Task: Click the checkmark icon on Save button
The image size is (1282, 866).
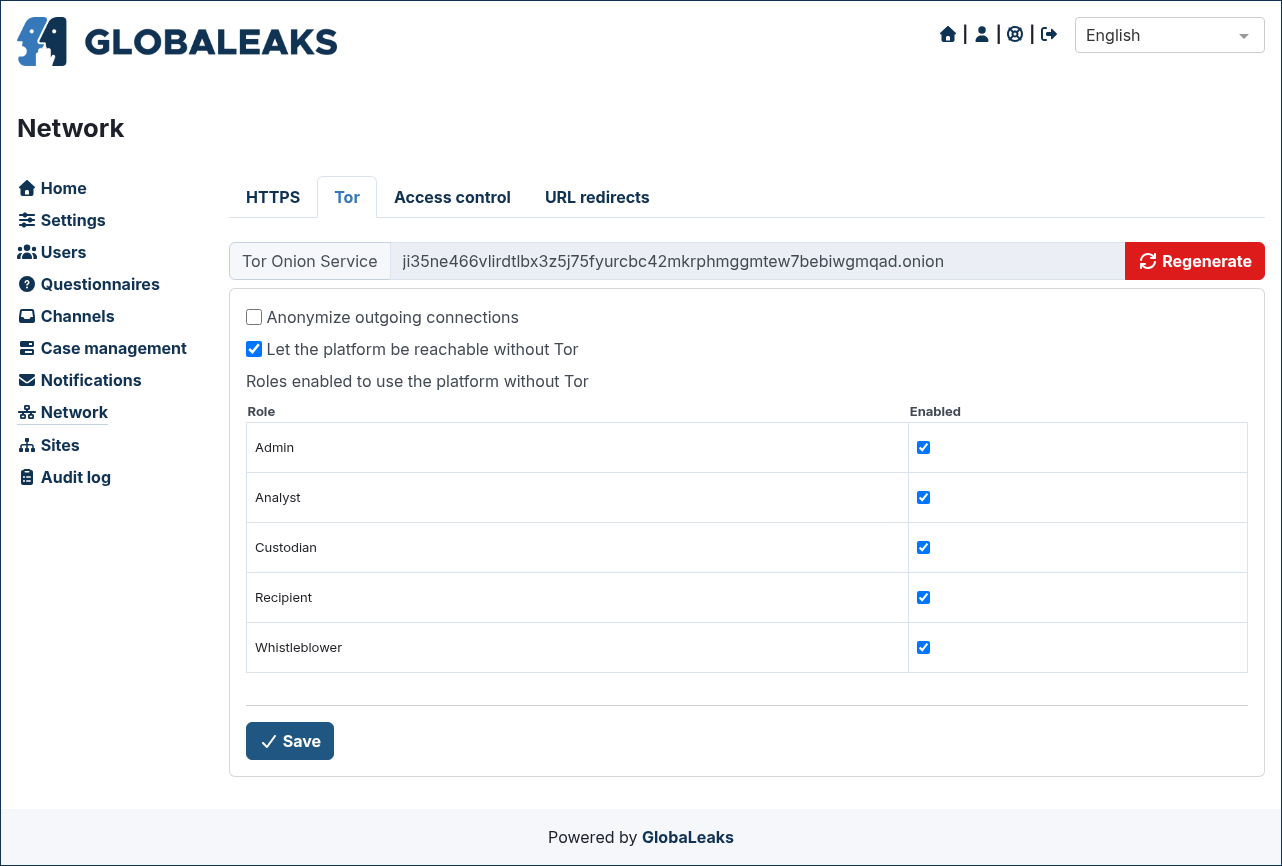Action: pyautogui.click(x=269, y=741)
